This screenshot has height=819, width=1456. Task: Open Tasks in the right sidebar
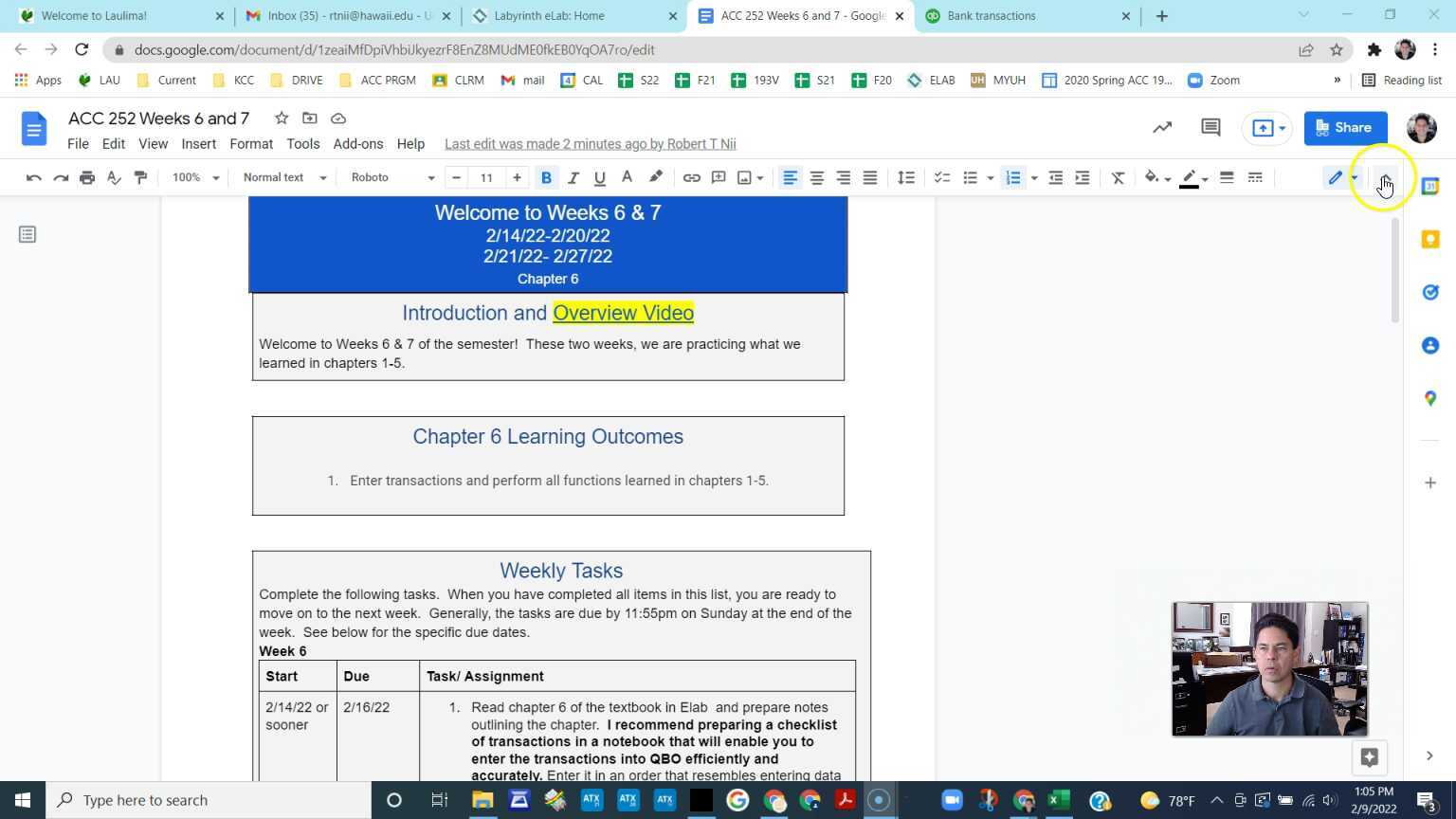click(x=1430, y=292)
